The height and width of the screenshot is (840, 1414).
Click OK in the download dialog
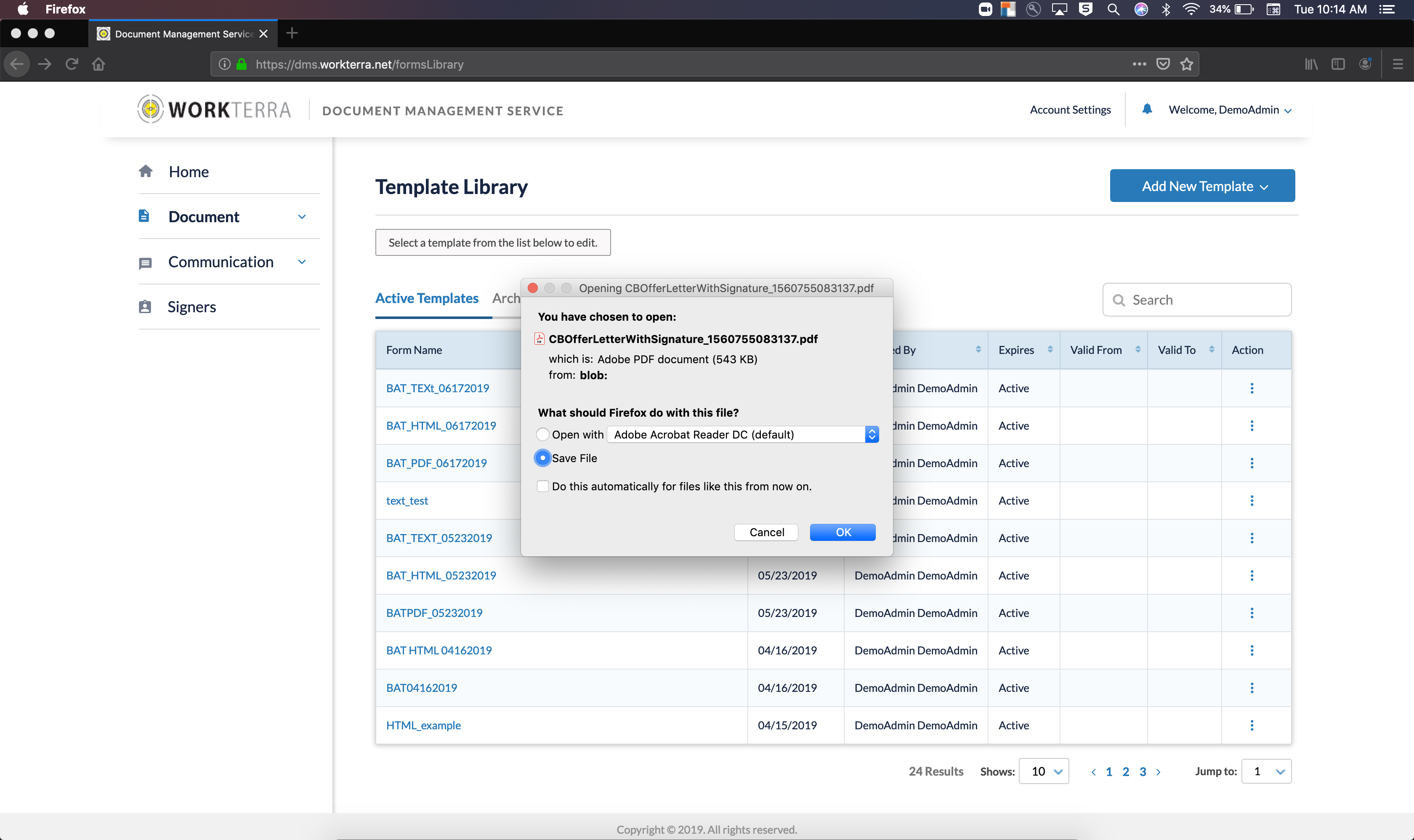tap(843, 532)
